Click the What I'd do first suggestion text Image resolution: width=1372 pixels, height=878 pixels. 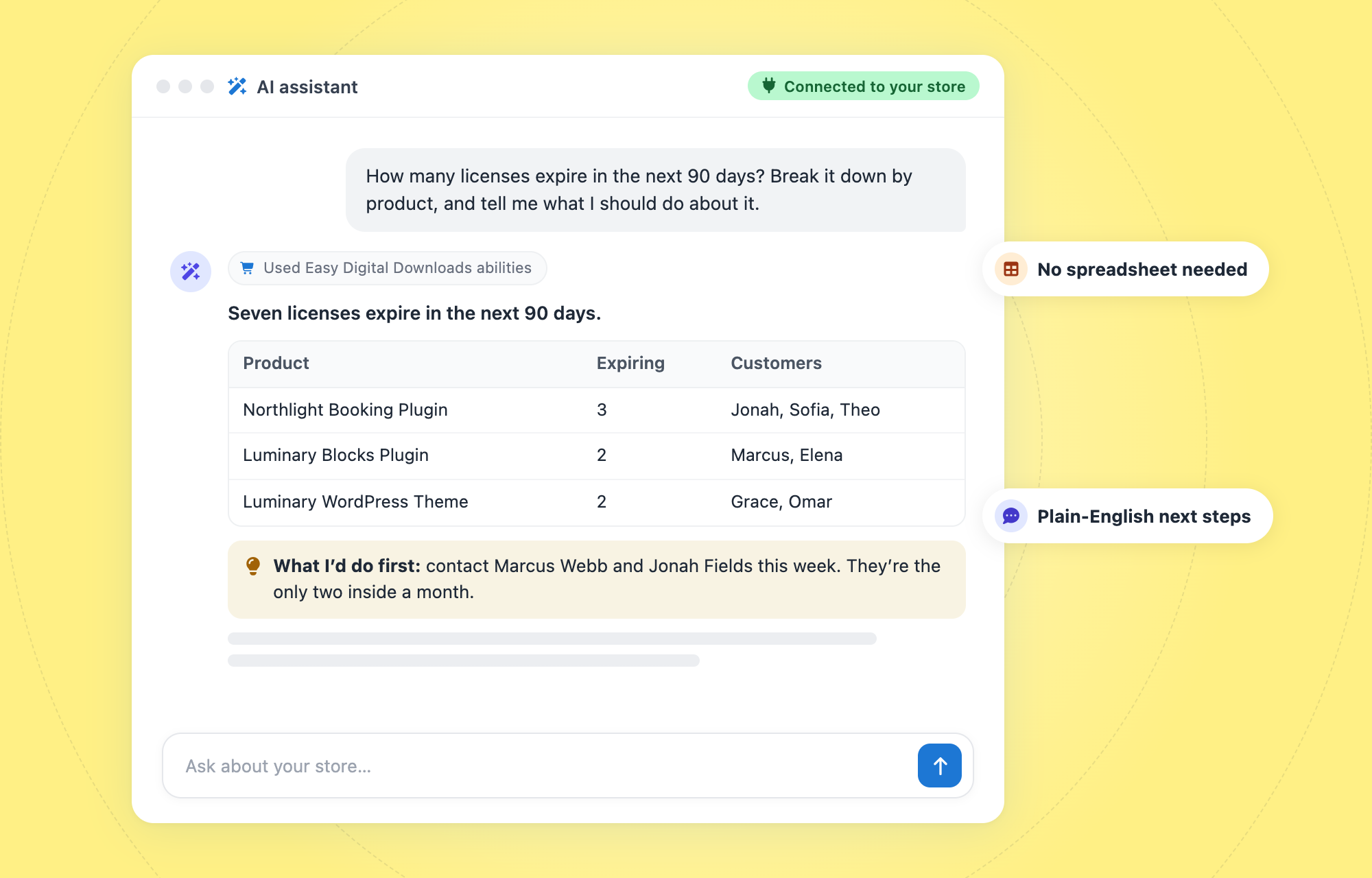click(x=606, y=579)
